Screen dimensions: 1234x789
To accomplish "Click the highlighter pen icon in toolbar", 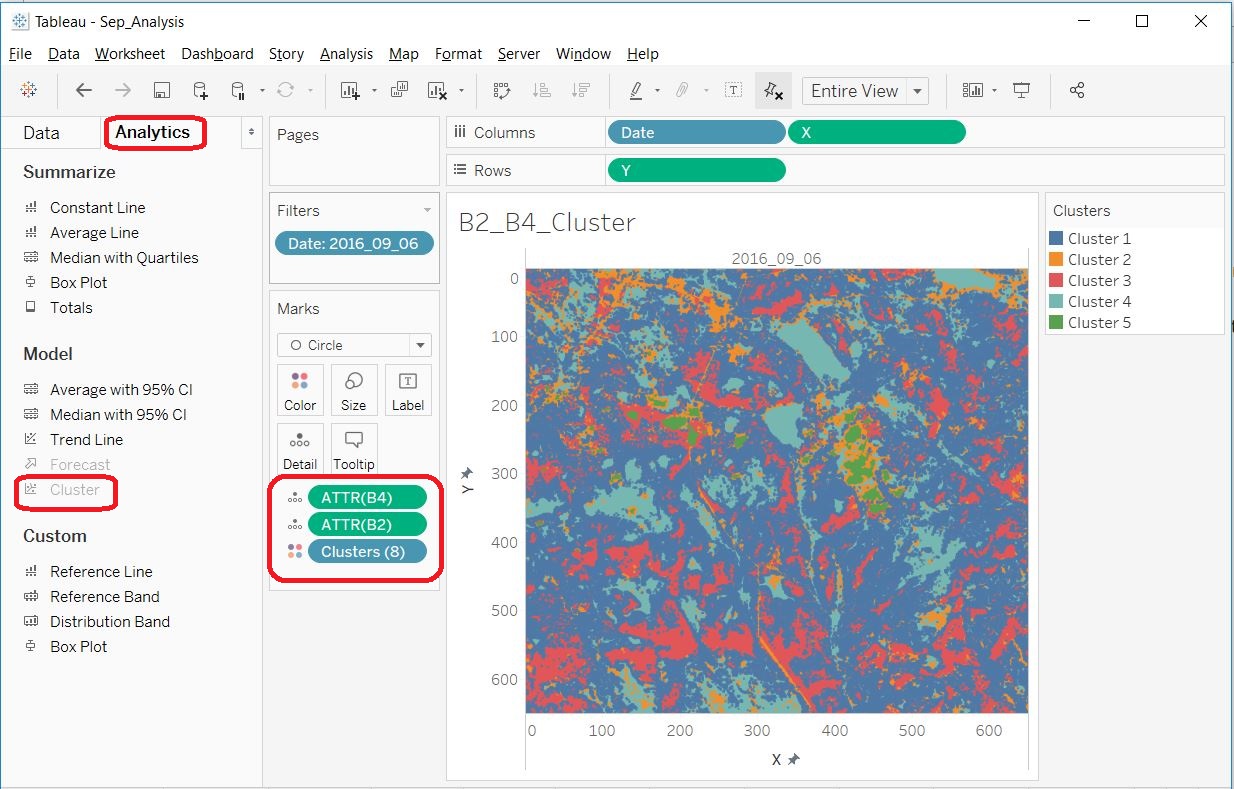I will 636,91.
